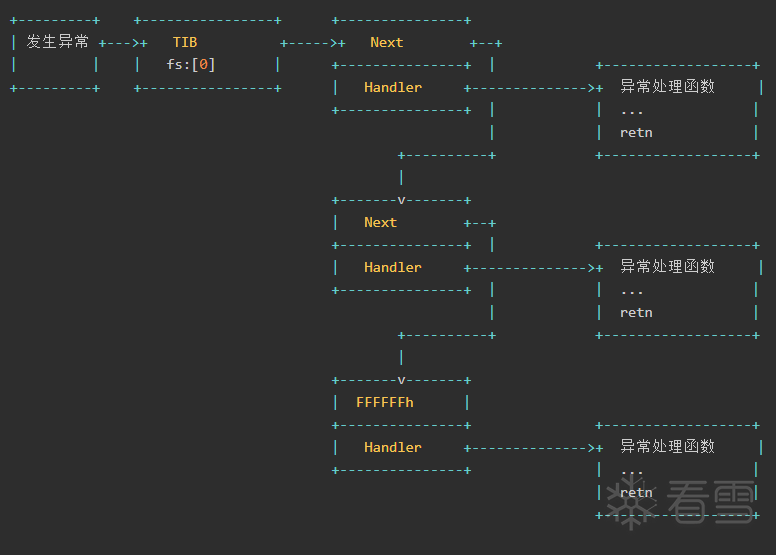776x555 pixels.
Task: Select 异常处理函数 in the last handler box
Action: 667,447
